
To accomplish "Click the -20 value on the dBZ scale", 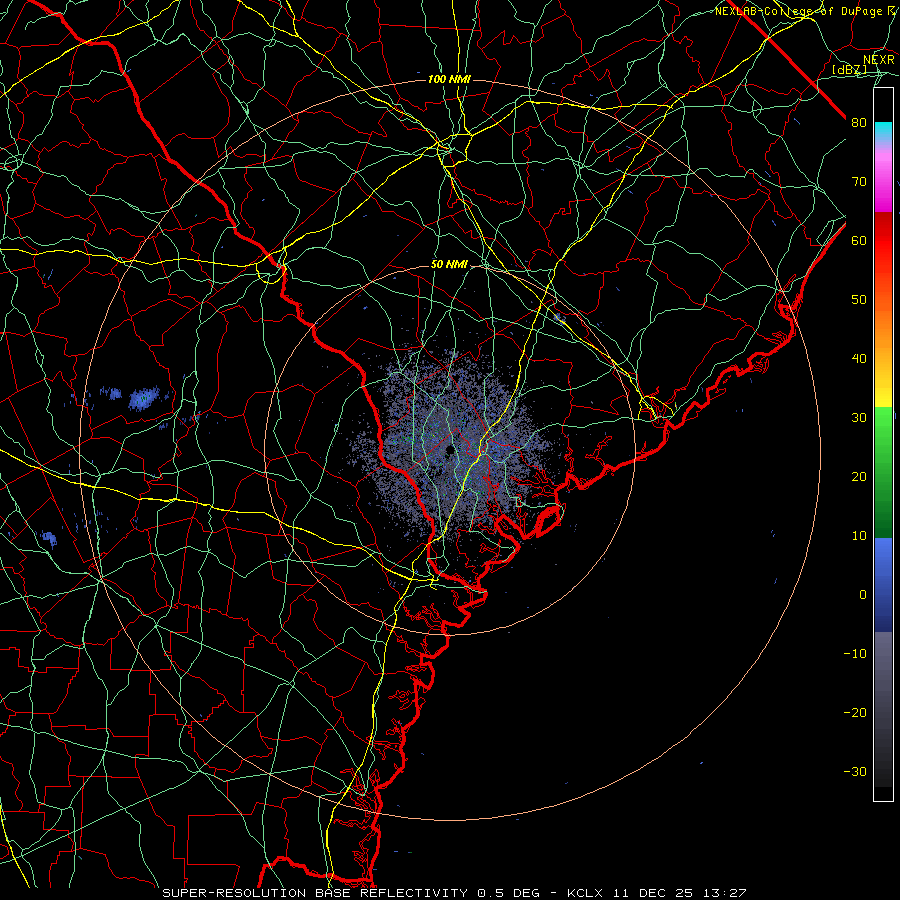I will point(855,712).
